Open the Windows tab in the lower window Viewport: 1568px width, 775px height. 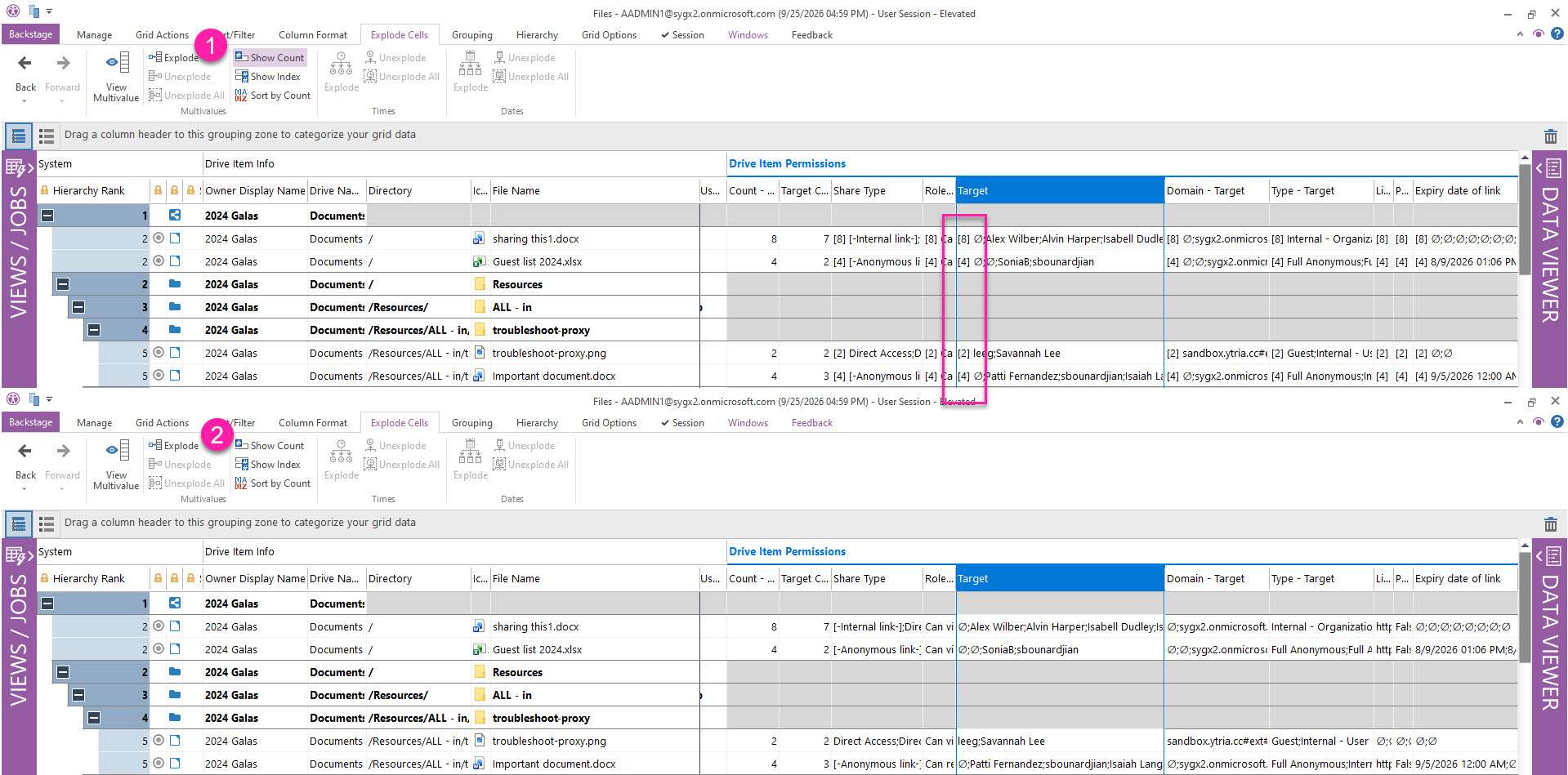(748, 423)
